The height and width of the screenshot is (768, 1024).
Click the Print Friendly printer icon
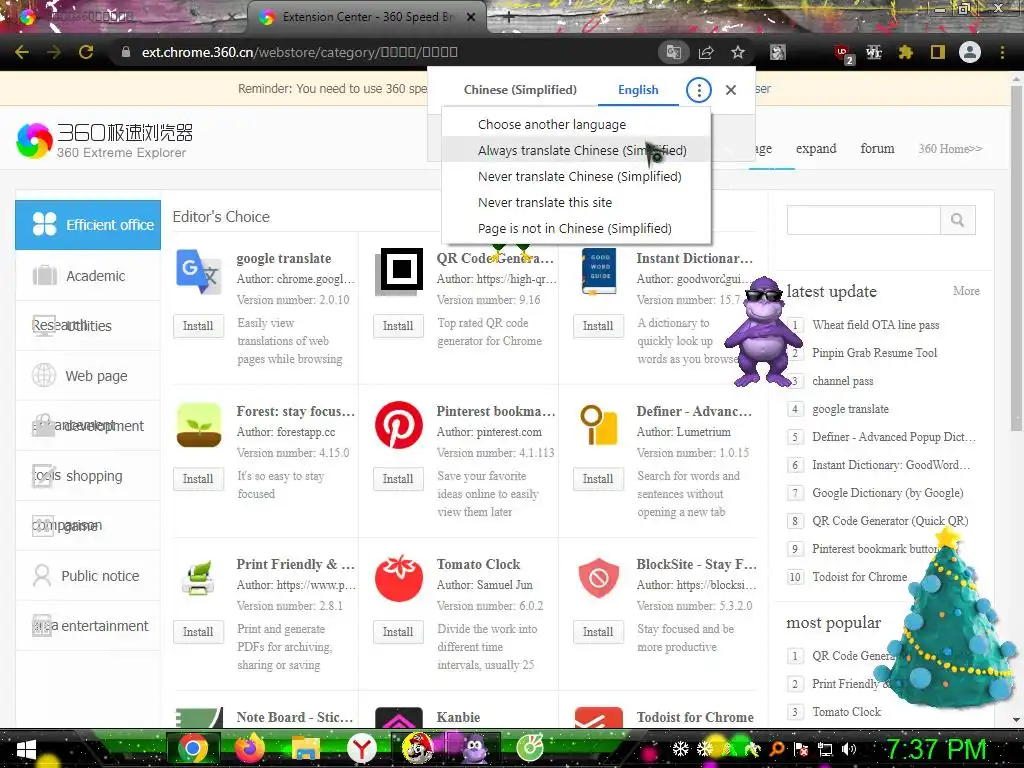pos(199,578)
